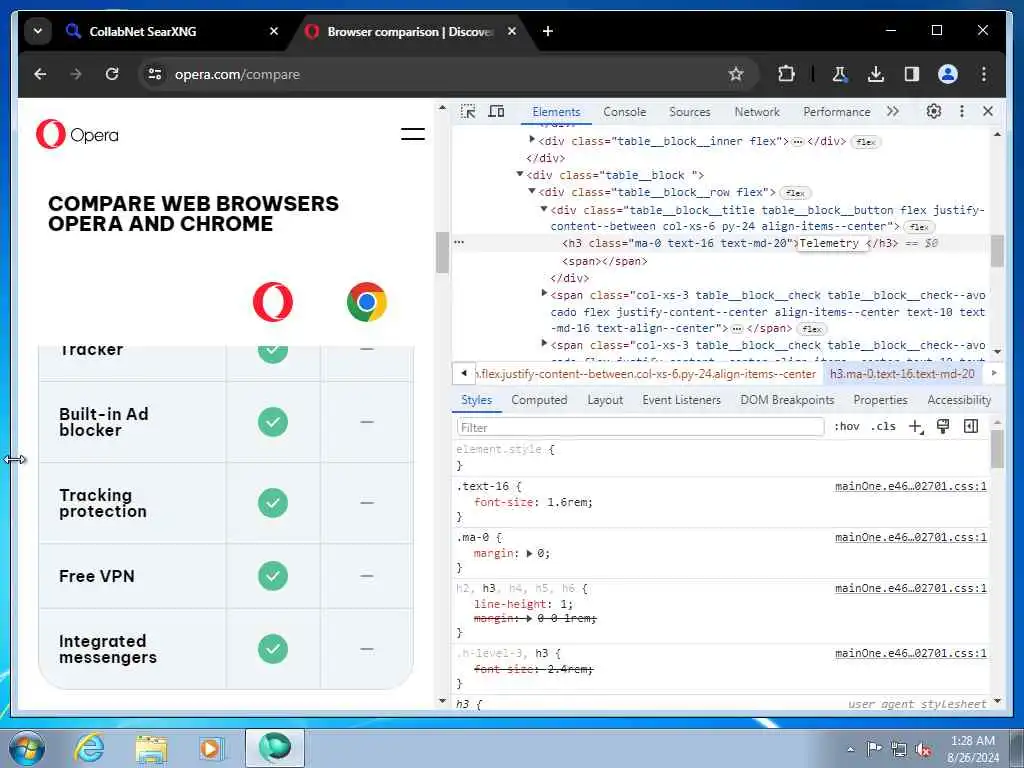Viewport: 1024px width, 768px height.
Task: Click the Chrome logo in comparison header
Action: (366, 302)
